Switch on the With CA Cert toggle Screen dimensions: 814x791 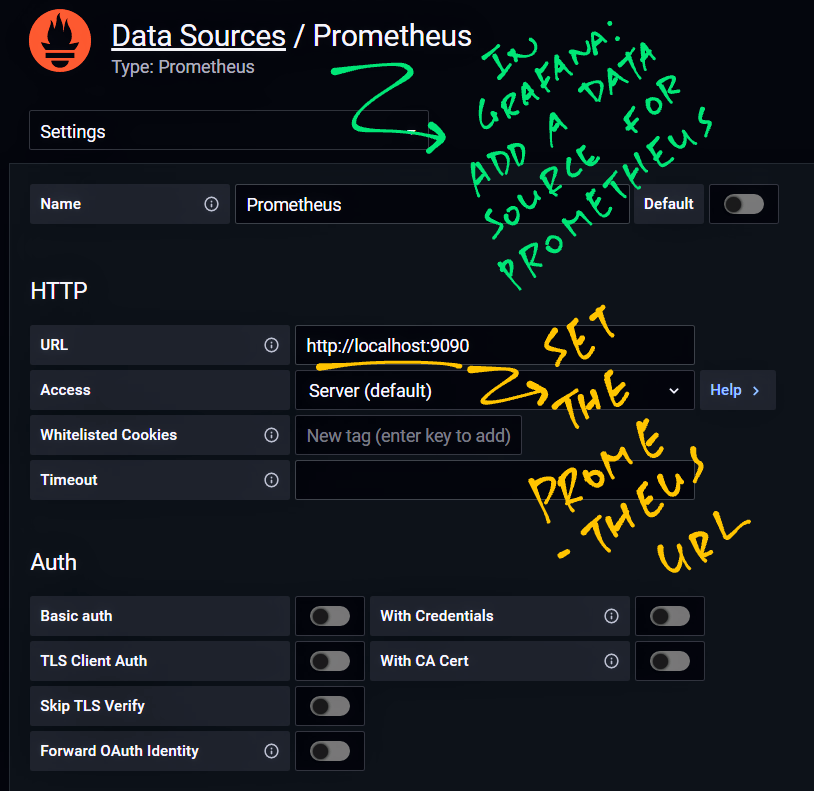pyautogui.click(x=670, y=661)
